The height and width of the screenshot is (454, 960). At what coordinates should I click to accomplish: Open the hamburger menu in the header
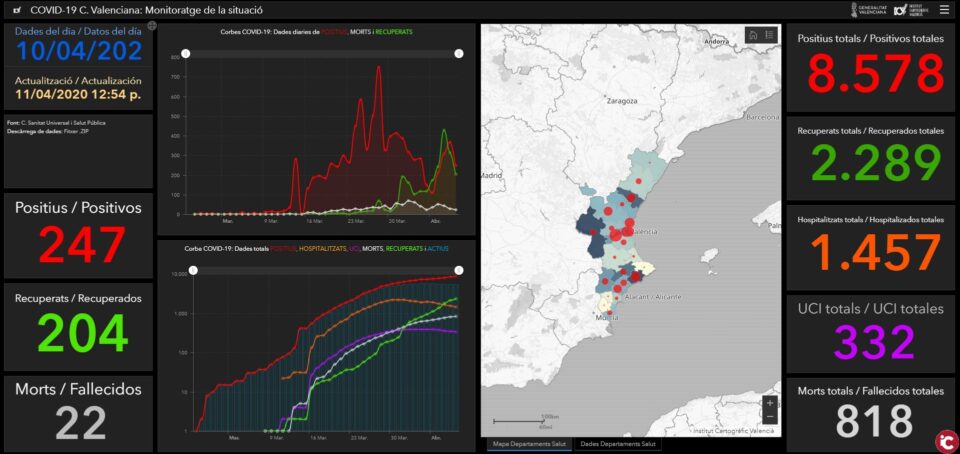coord(943,10)
